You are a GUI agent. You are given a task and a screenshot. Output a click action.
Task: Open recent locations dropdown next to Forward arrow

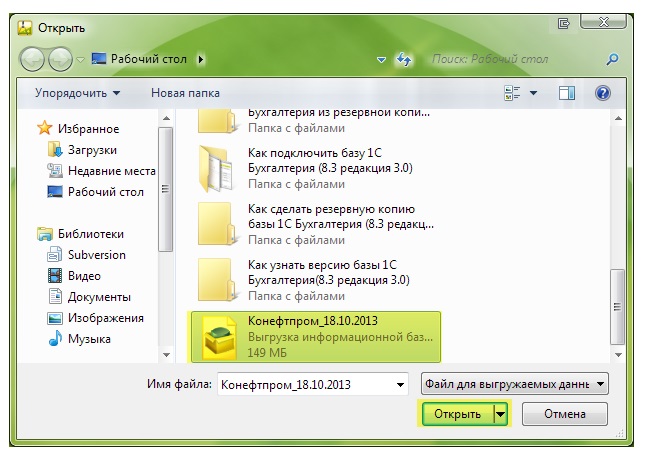[81, 60]
